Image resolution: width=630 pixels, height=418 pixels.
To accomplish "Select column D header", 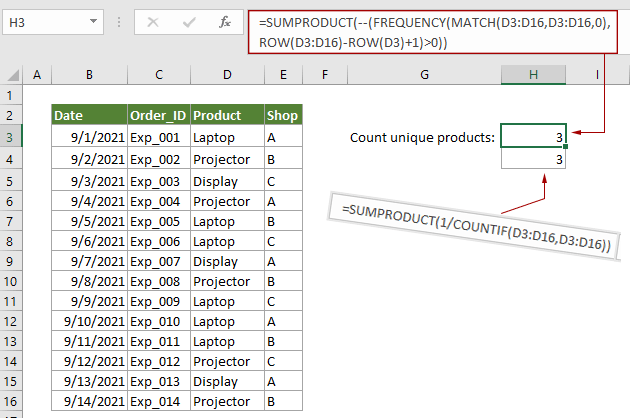I will point(226,74).
